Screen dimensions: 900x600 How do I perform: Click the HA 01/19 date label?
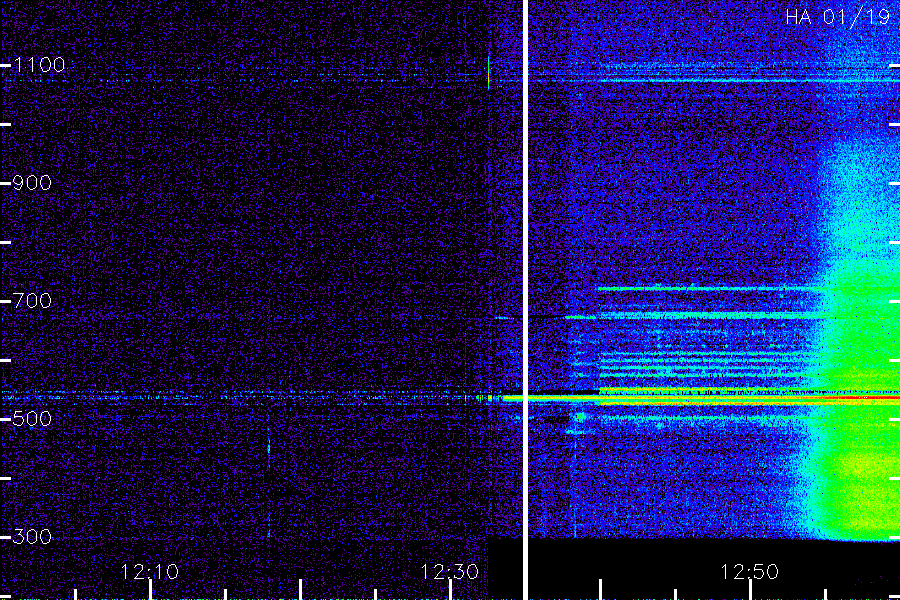(x=837, y=17)
